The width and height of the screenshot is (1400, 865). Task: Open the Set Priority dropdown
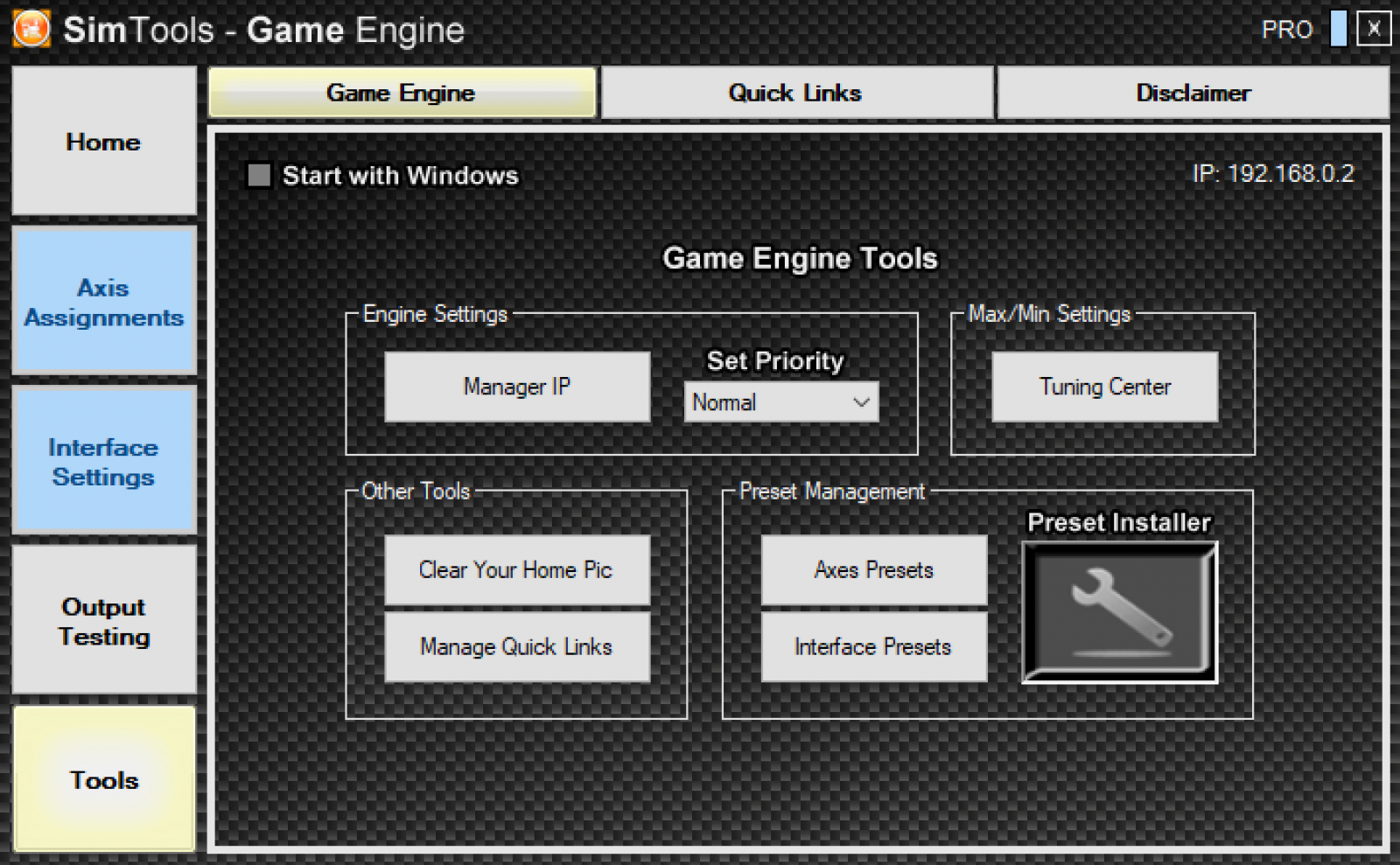click(780, 402)
